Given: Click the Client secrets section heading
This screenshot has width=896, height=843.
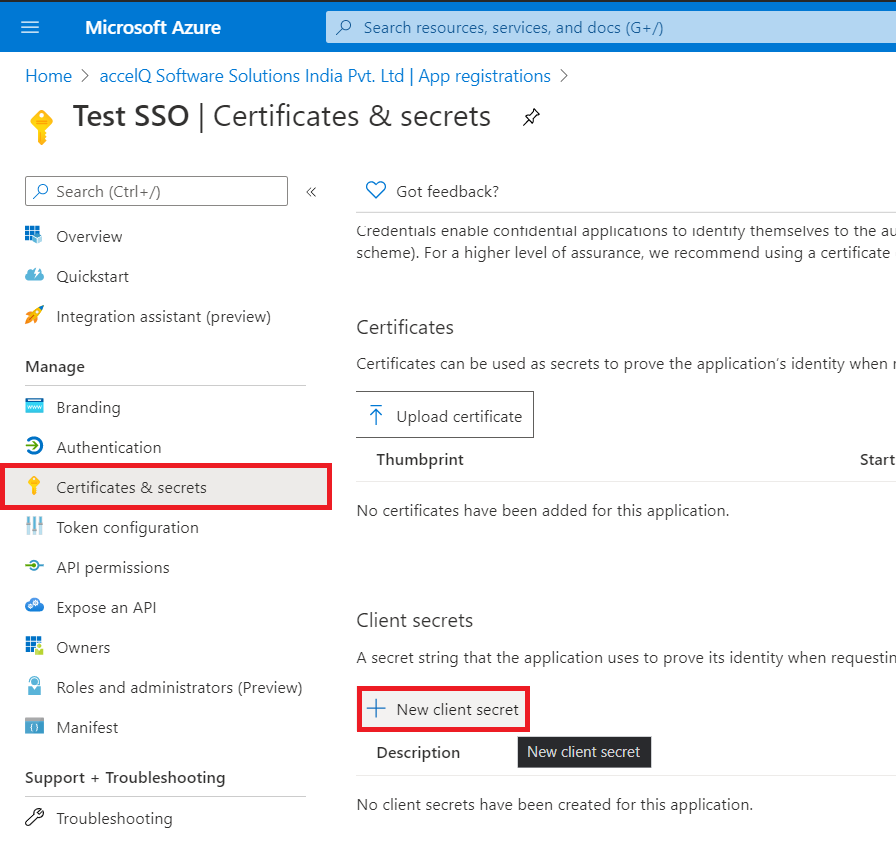Looking at the screenshot, I should pos(415,621).
